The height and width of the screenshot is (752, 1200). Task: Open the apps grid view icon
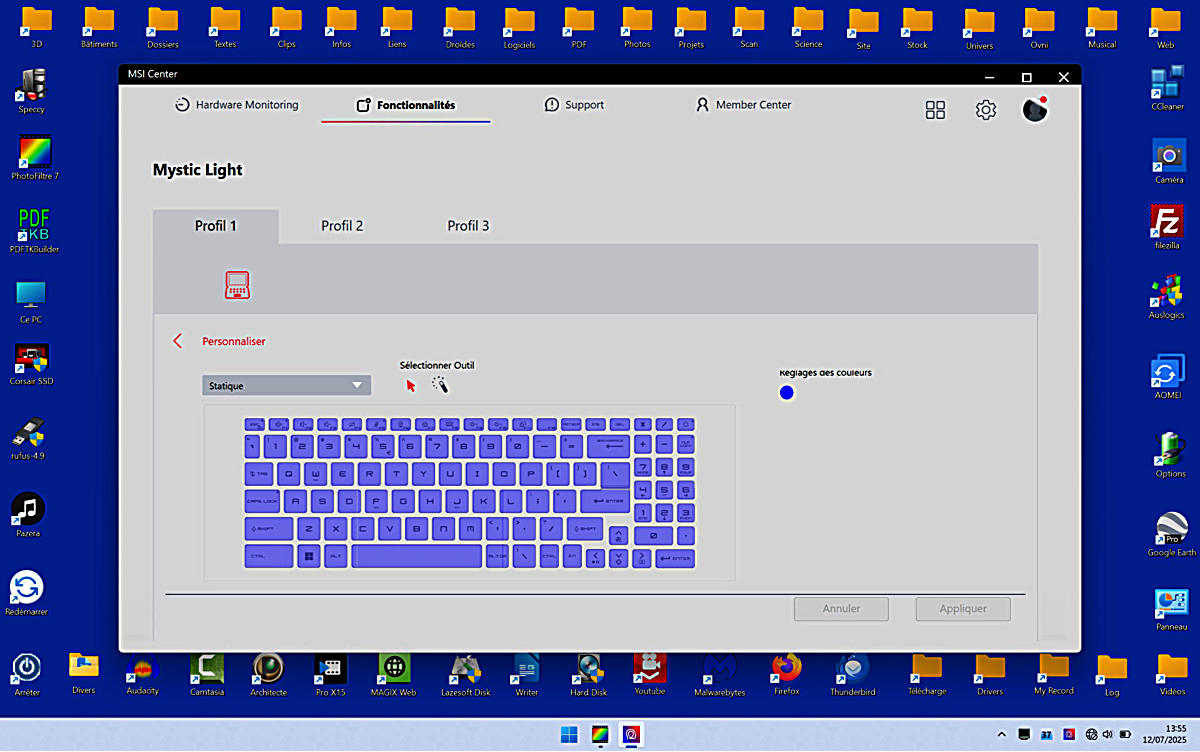click(x=935, y=110)
